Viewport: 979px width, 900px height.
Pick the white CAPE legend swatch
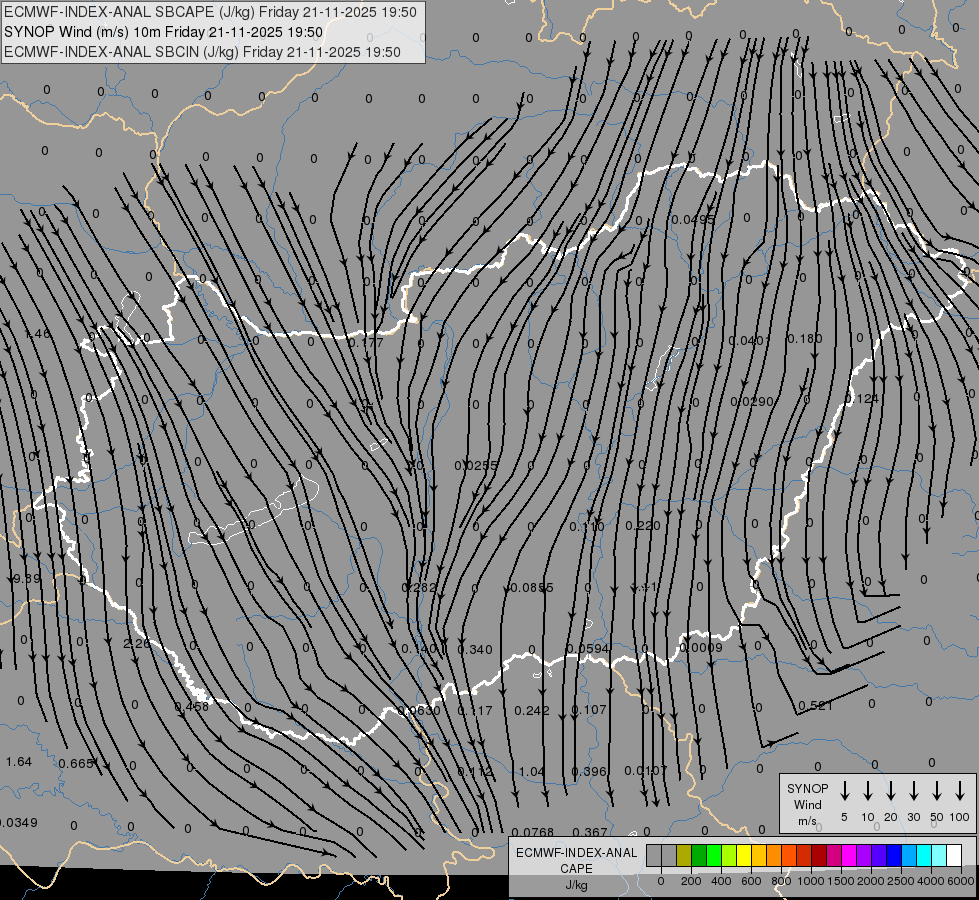[x=953, y=855]
